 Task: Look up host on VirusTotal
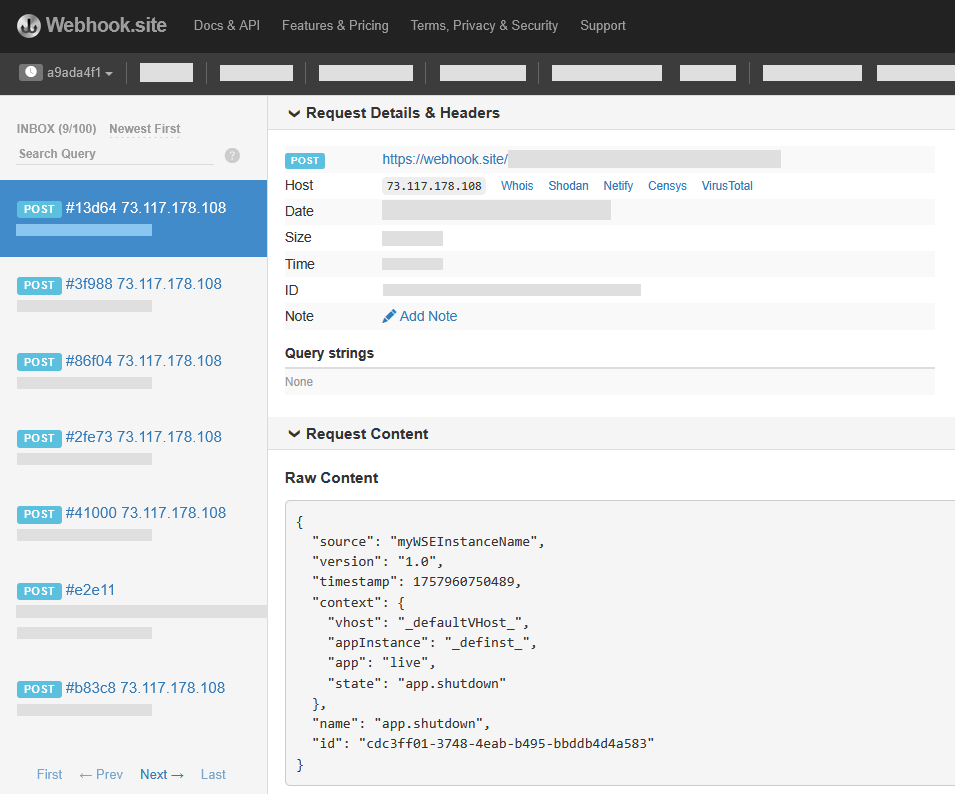[727, 186]
